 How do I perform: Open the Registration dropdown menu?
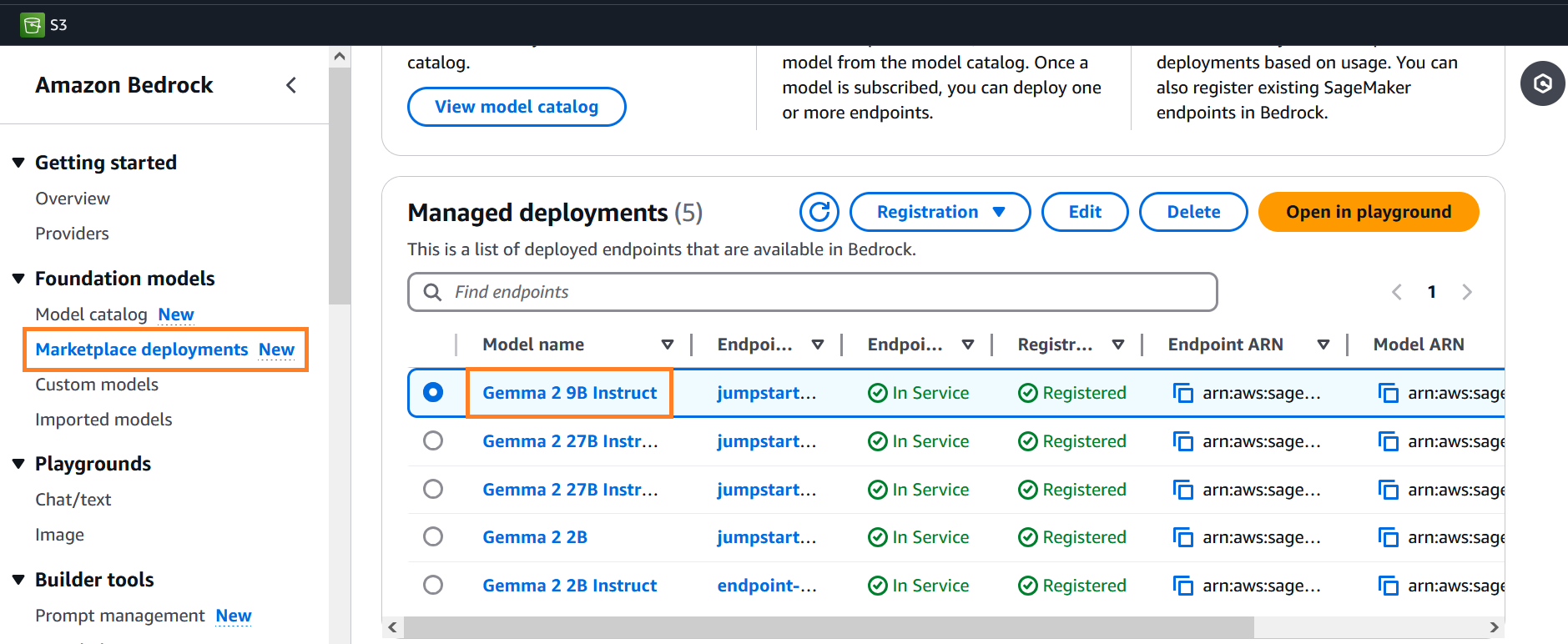coord(940,212)
